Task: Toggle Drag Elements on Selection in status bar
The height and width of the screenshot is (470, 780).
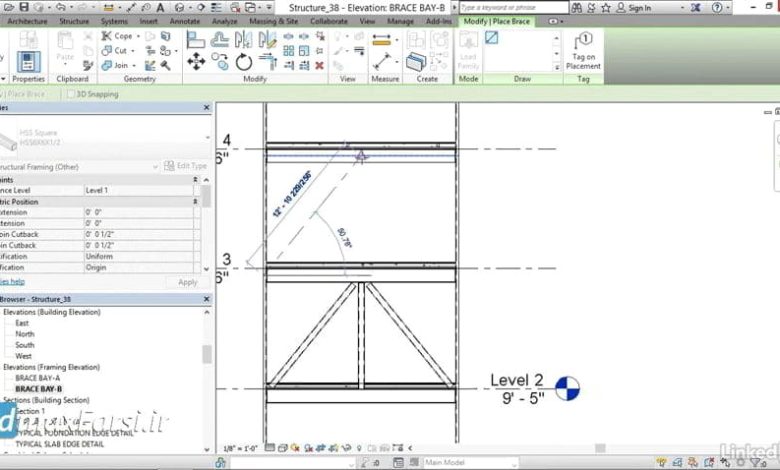Action: click(x=725, y=463)
